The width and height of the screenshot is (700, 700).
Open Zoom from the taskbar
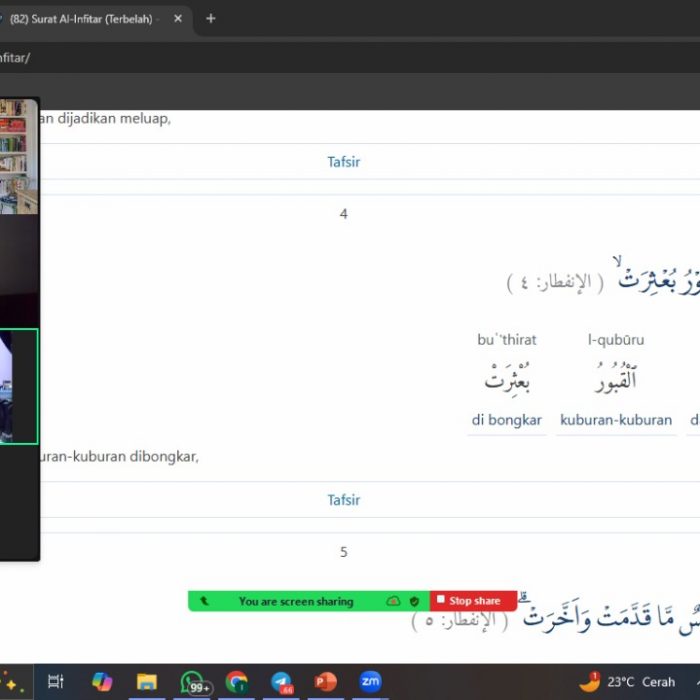coord(370,682)
